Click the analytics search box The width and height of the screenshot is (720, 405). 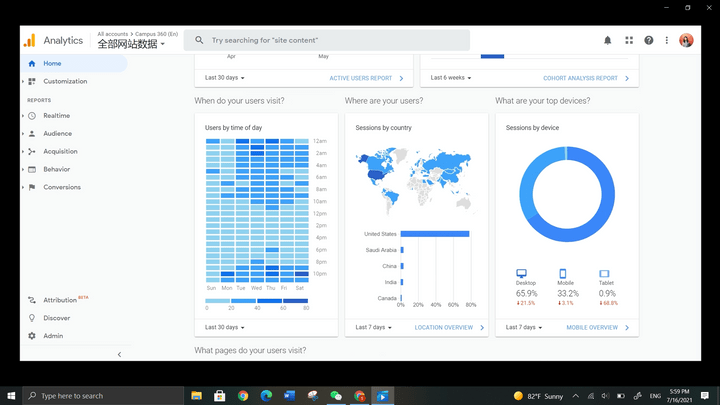(328, 40)
